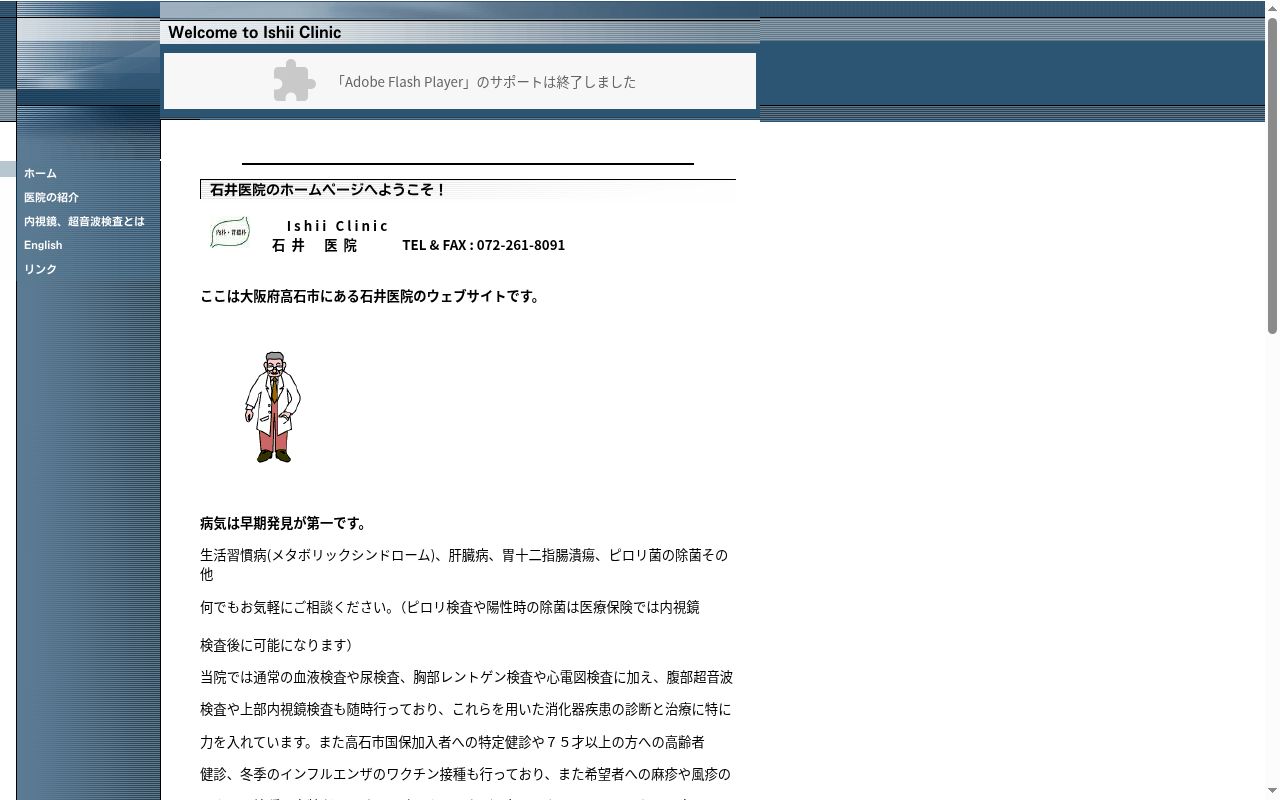Click the 'Ishii Clinic' spaced name text
The height and width of the screenshot is (800, 1280).
point(338,226)
